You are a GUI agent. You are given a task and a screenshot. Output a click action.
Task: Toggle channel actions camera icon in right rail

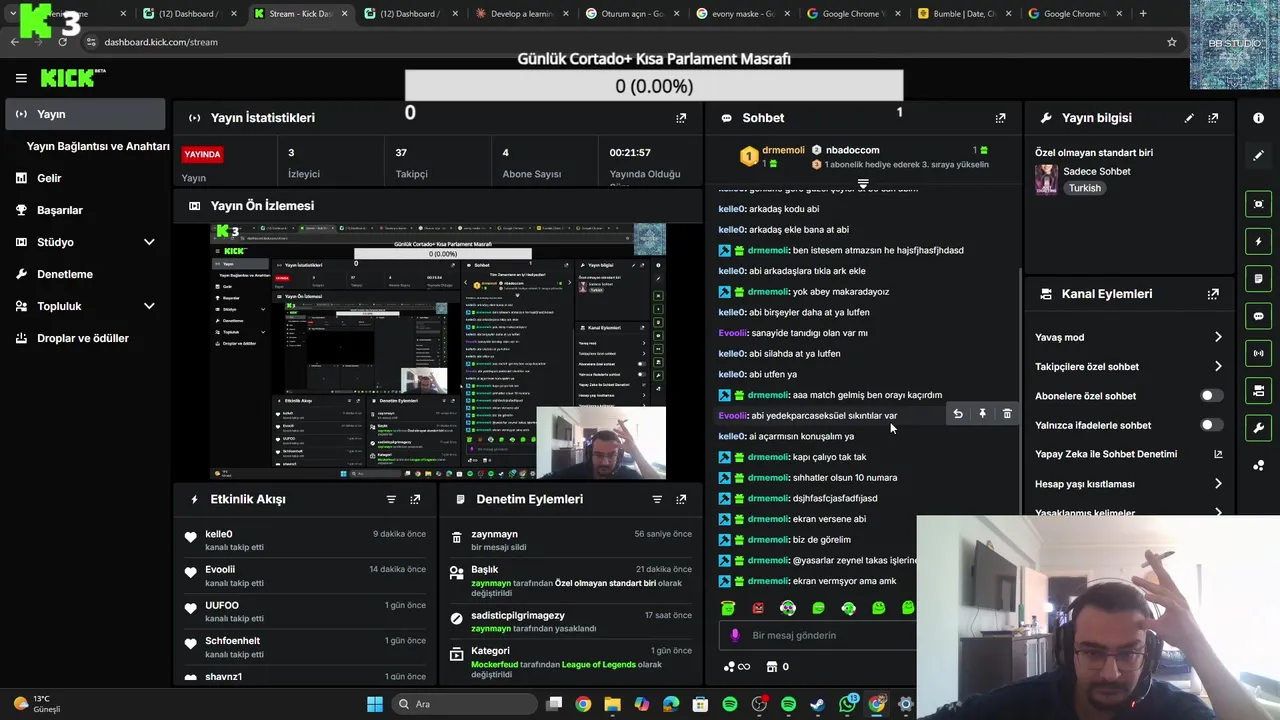pos(1258,390)
